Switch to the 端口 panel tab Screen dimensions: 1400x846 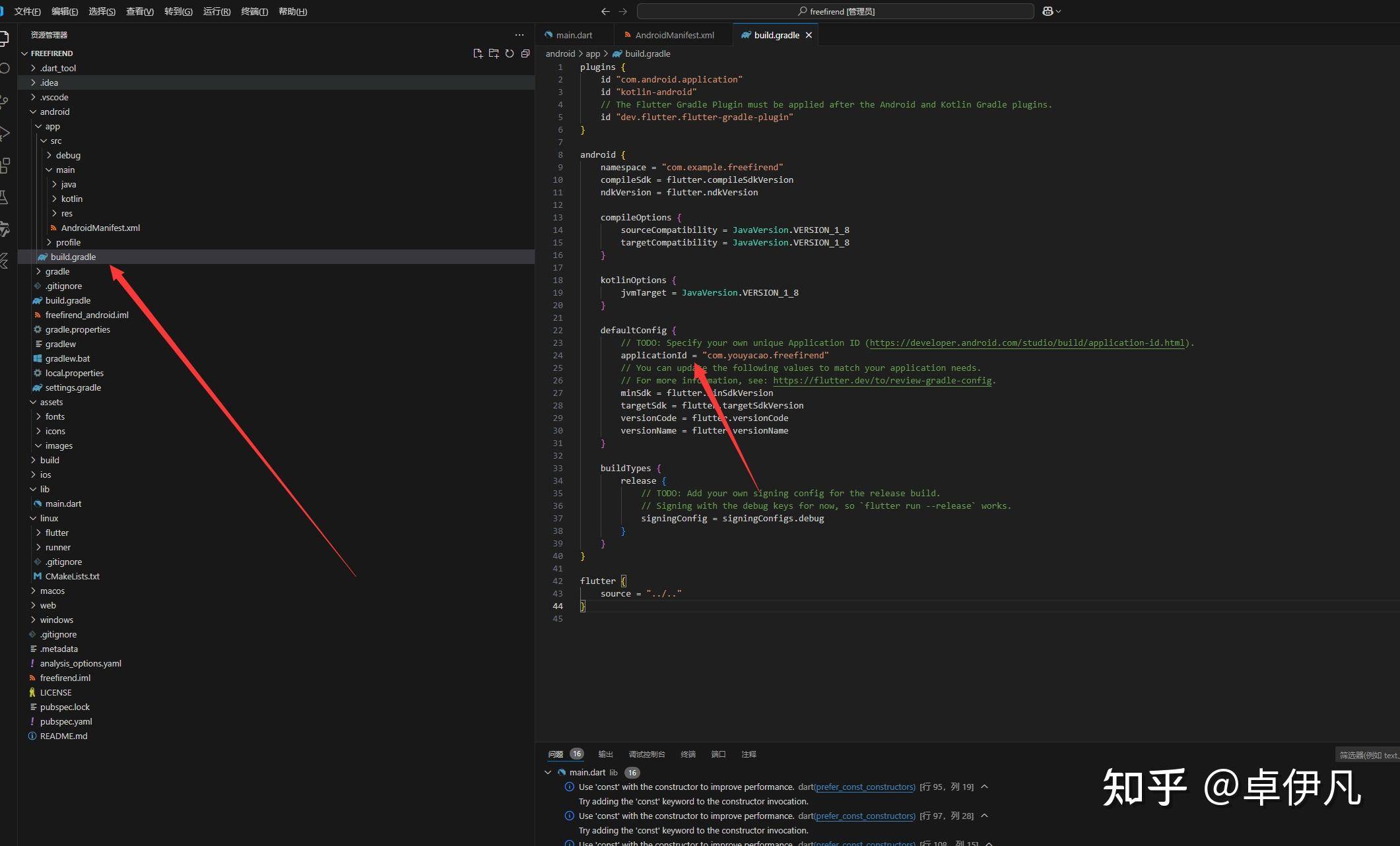point(718,754)
